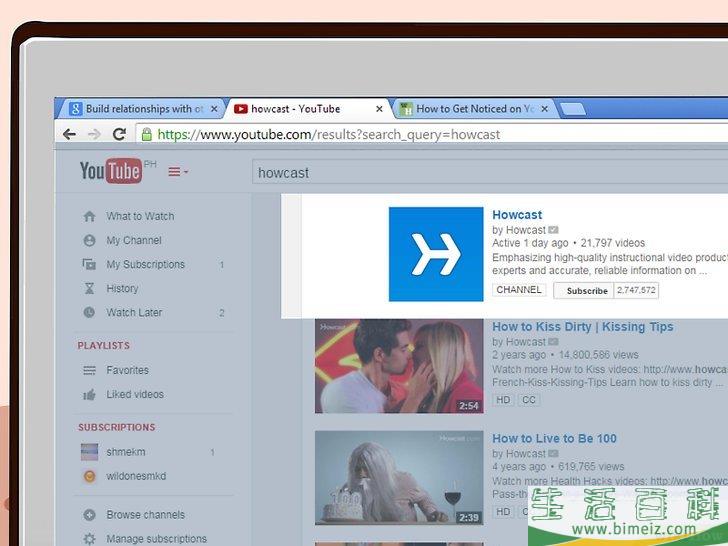Click the How to Kiss Dirty thumbnail
The height and width of the screenshot is (546, 728).
point(399,366)
